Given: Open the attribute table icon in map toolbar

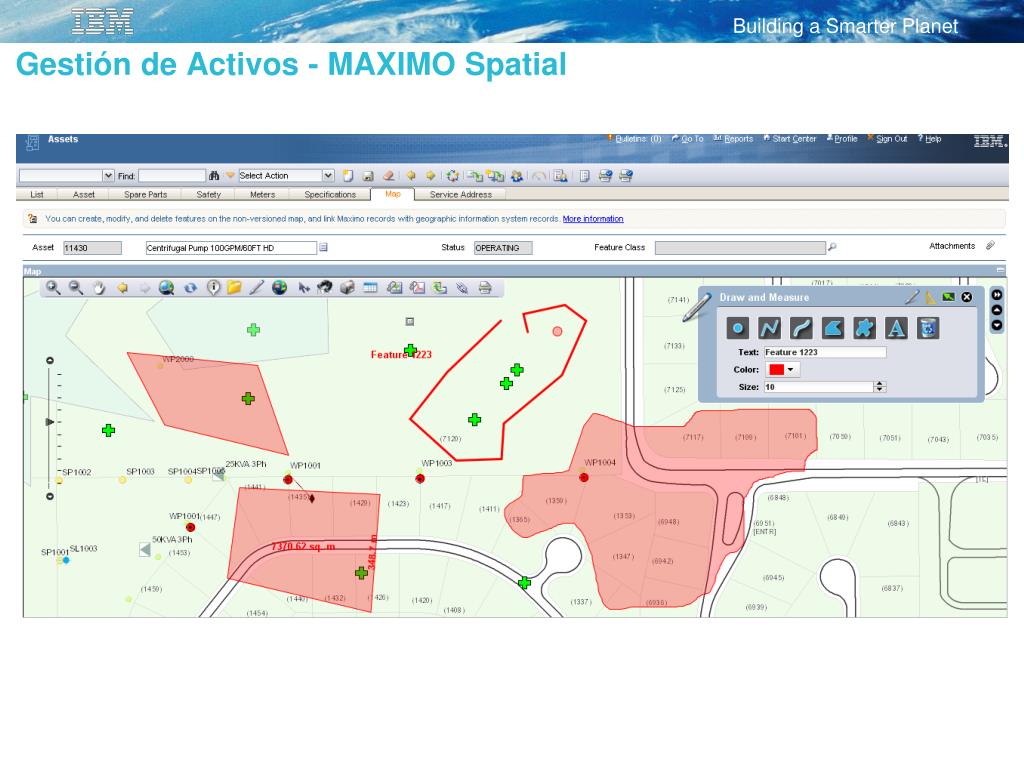Looking at the screenshot, I should coord(370,287).
